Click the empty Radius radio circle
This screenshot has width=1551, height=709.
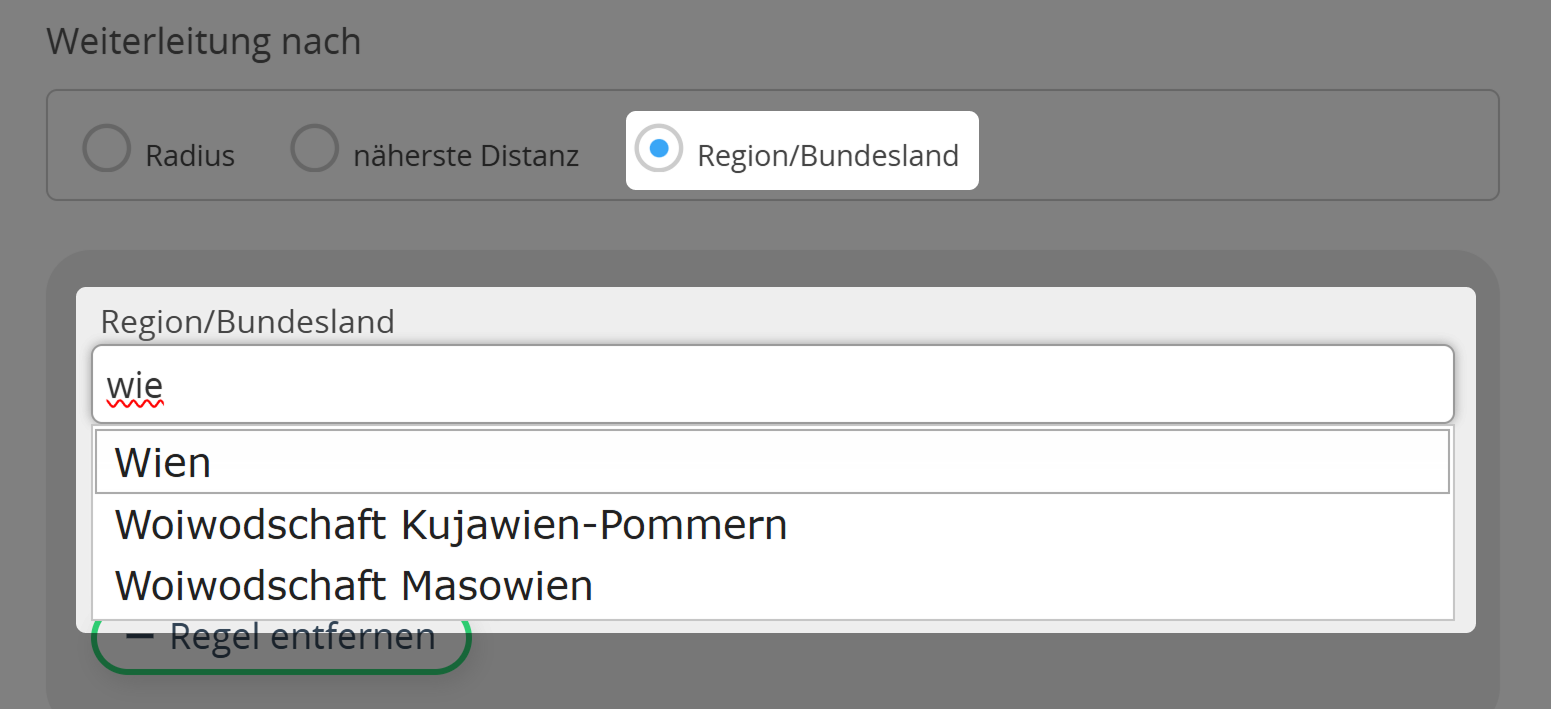[x=106, y=148]
